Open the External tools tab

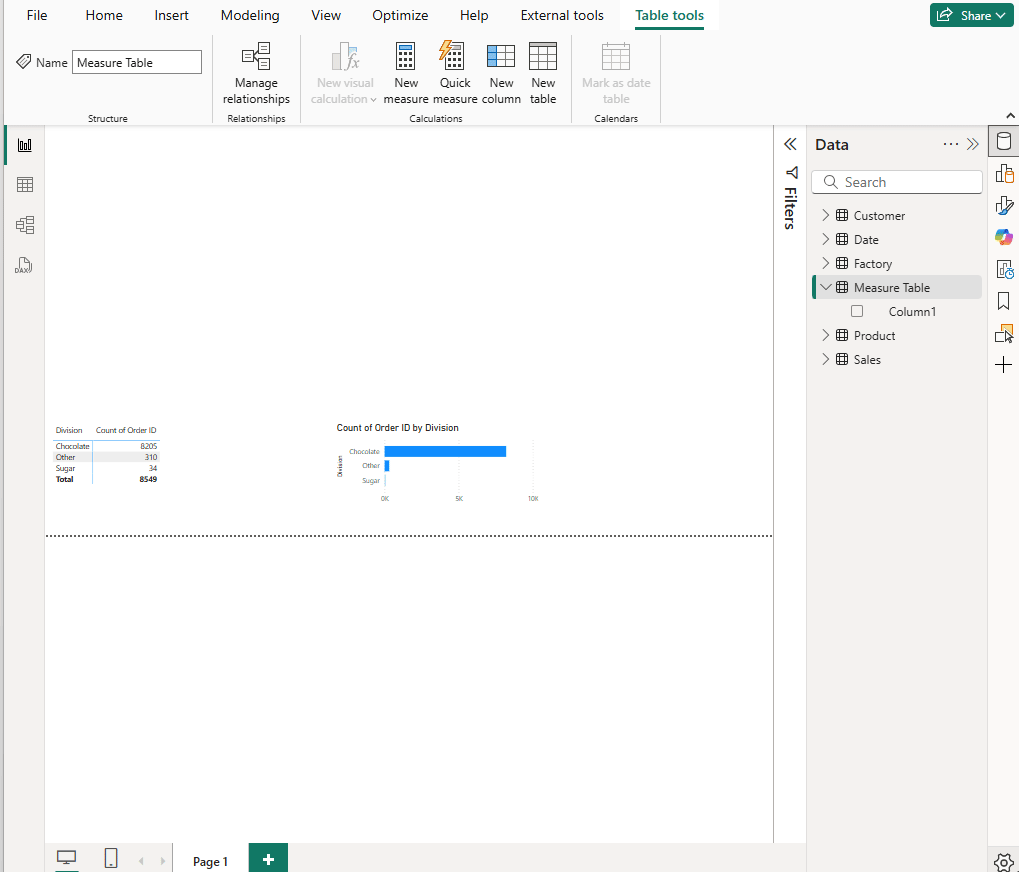pyautogui.click(x=562, y=16)
